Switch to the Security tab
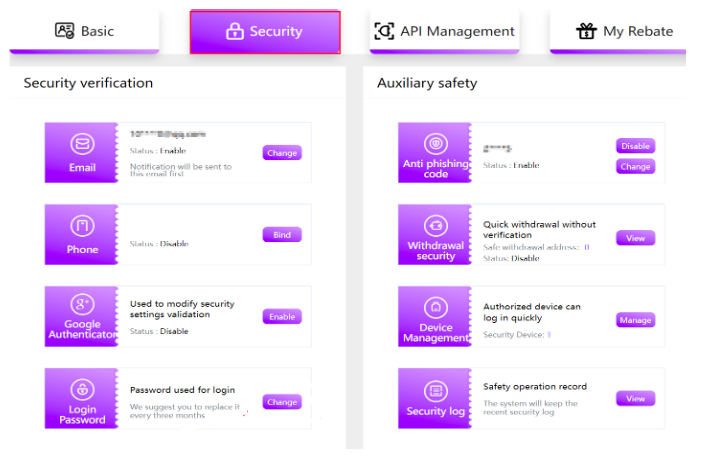Screen dimensions: 701x461 [265, 32]
